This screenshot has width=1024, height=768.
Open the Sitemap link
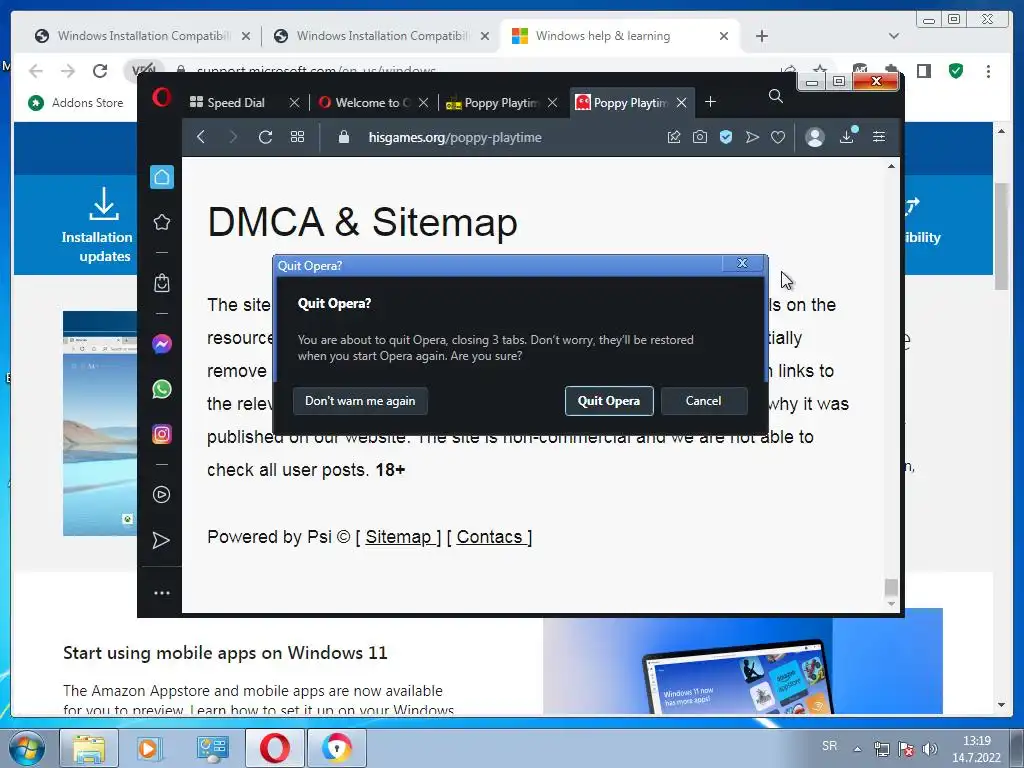click(398, 537)
